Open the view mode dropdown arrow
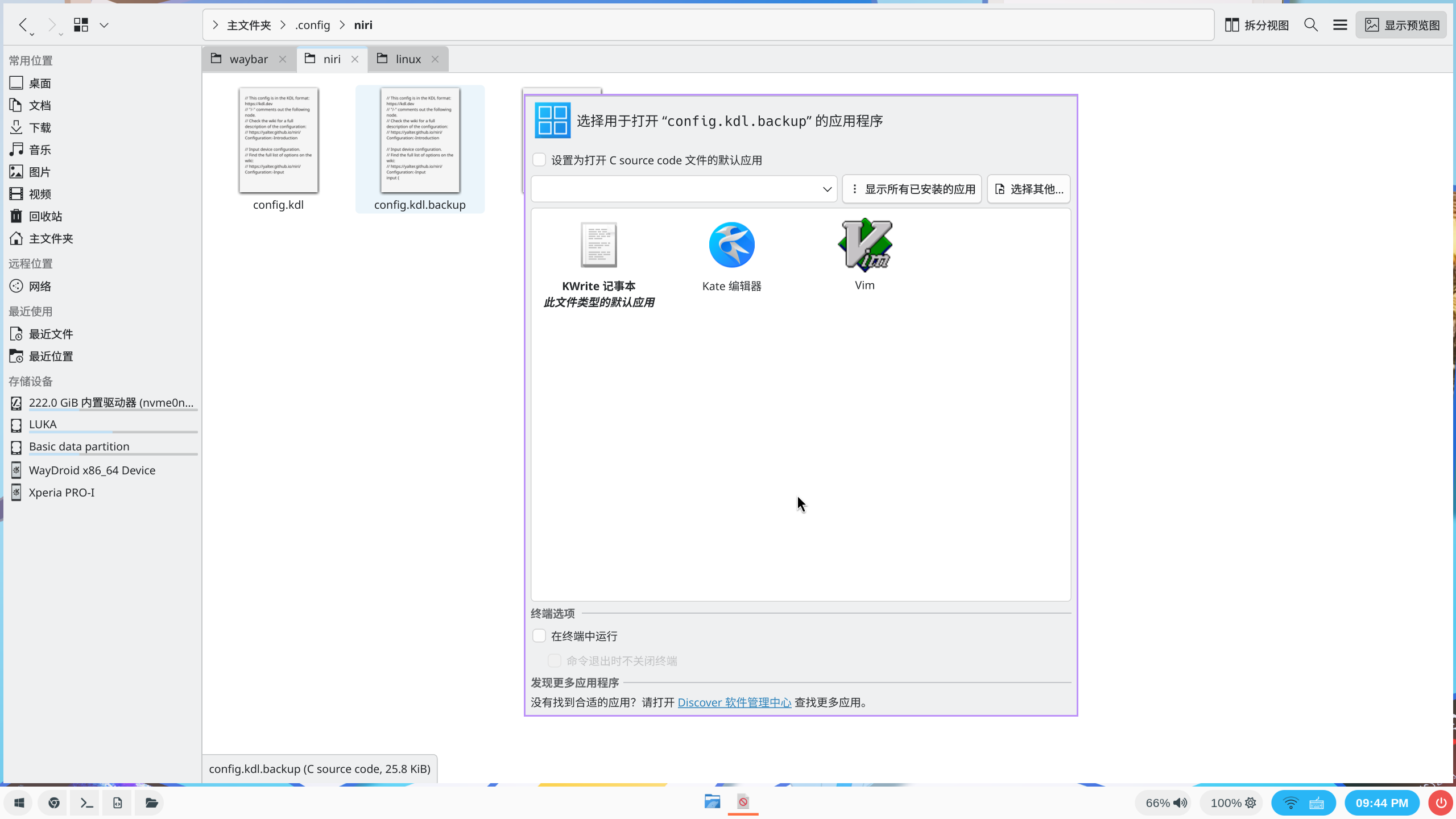The width and height of the screenshot is (1456, 819). coord(104,25)
